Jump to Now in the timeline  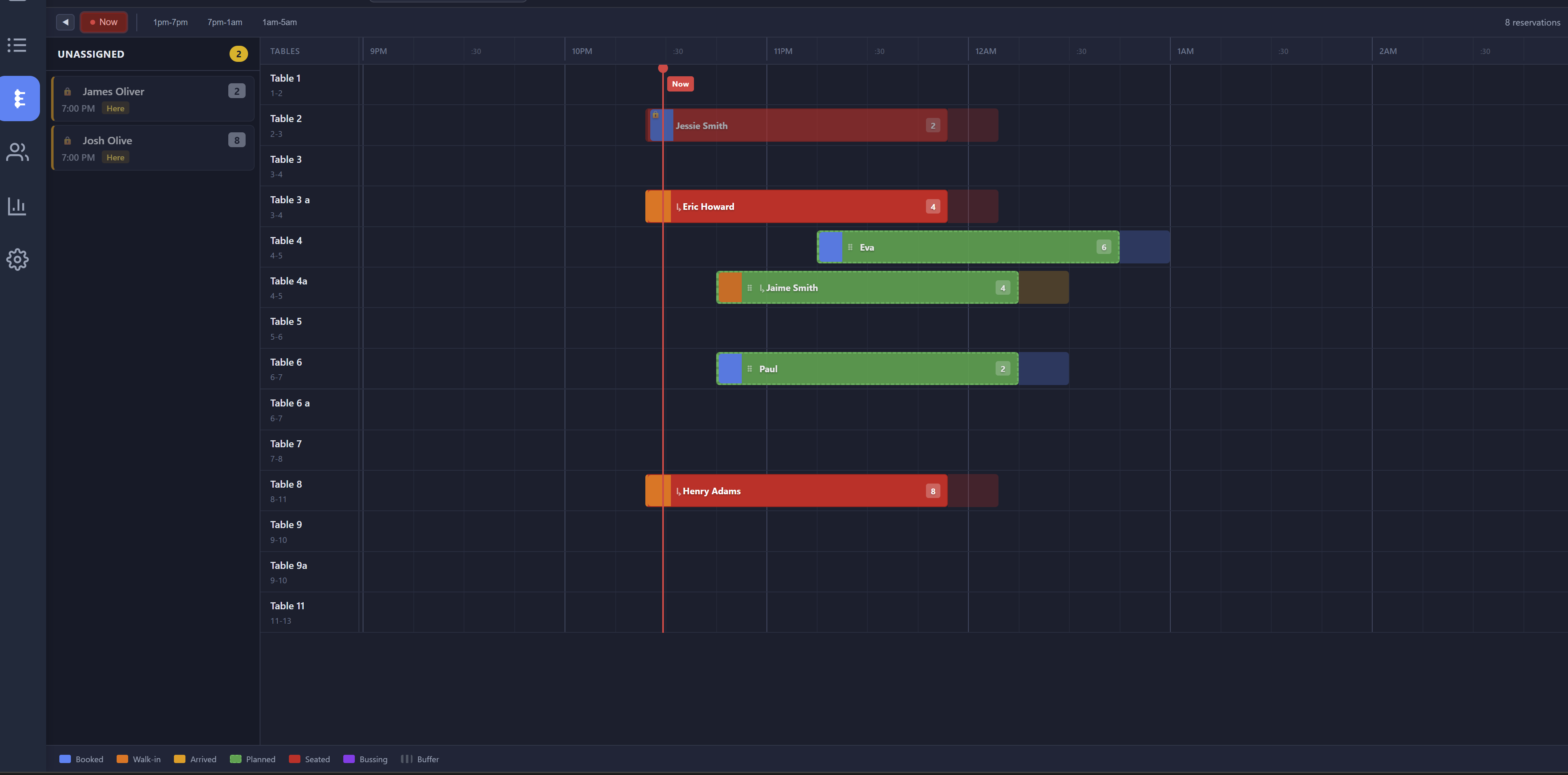[103, 22]
